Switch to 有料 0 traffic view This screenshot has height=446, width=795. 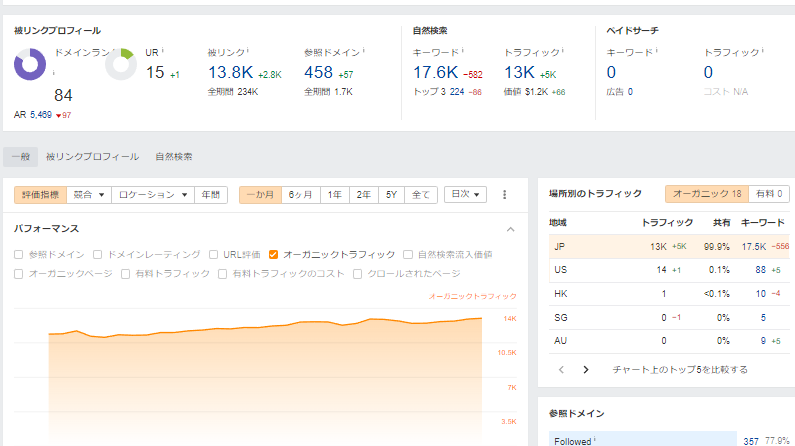pos(769,194)
